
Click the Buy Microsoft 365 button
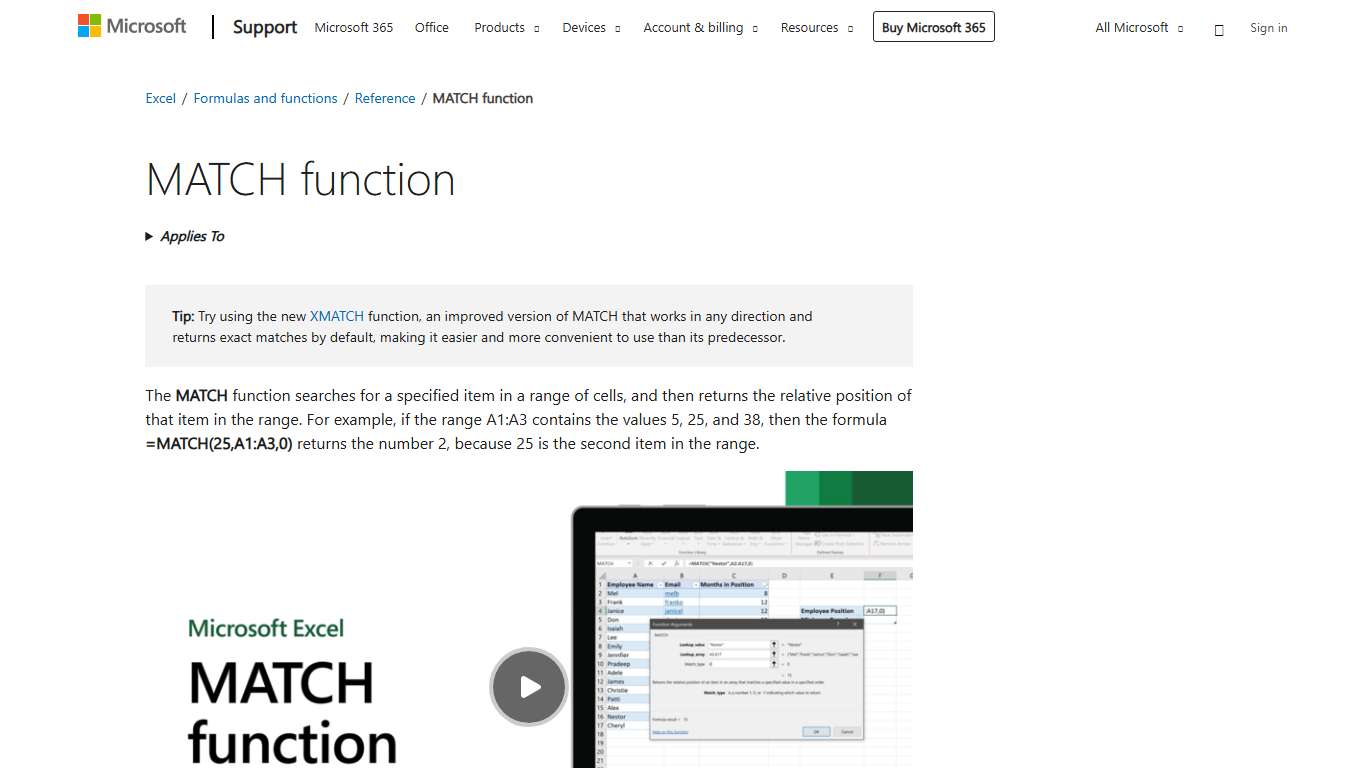(x=933, y=27)
